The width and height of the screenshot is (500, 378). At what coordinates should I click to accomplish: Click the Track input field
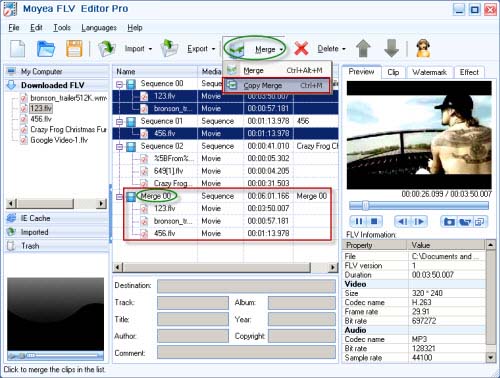click(193, 303)
